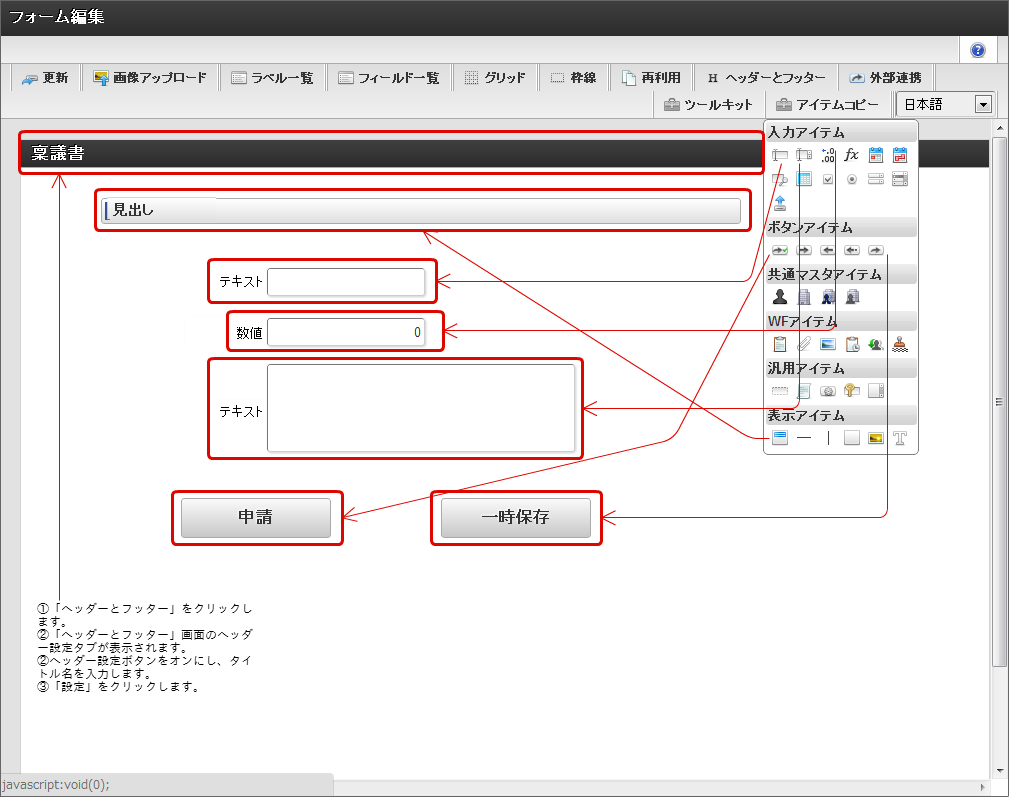
Task: Pick the key icon in generic items
Action: coord(852,390)
